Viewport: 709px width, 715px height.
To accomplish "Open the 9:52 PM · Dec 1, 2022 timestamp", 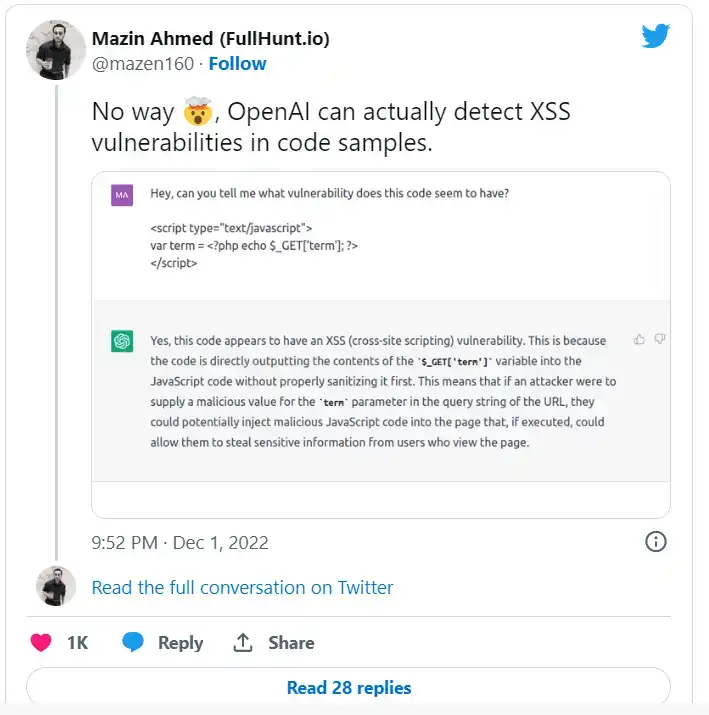I will (x=179, y=543).
